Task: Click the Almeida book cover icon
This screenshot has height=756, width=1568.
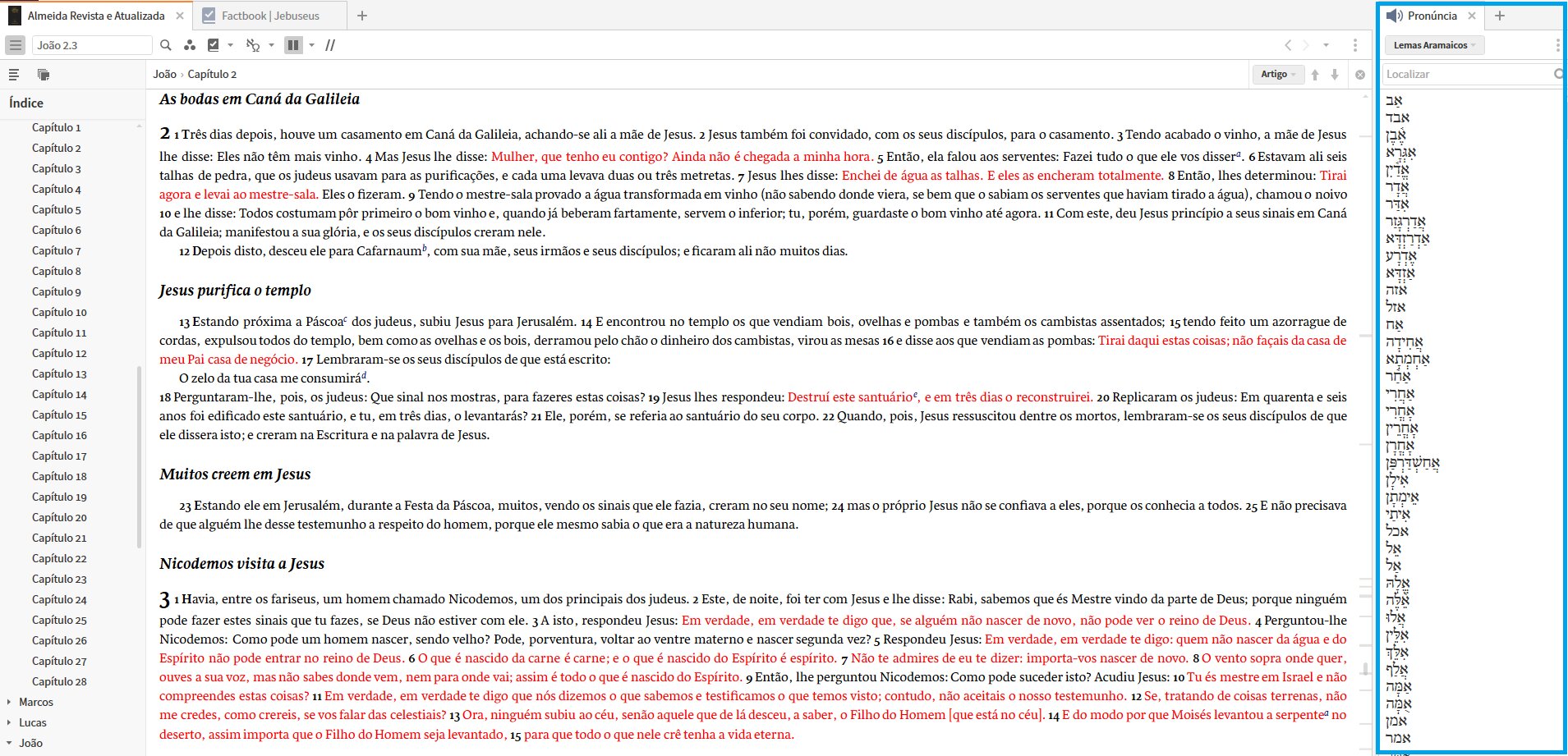Action: pos(15,16)
